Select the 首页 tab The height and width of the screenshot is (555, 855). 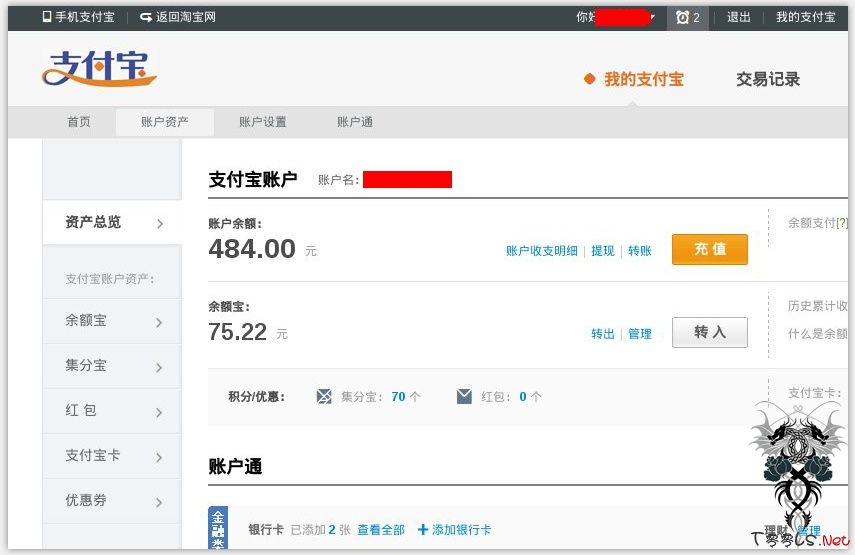coord(79,122)
